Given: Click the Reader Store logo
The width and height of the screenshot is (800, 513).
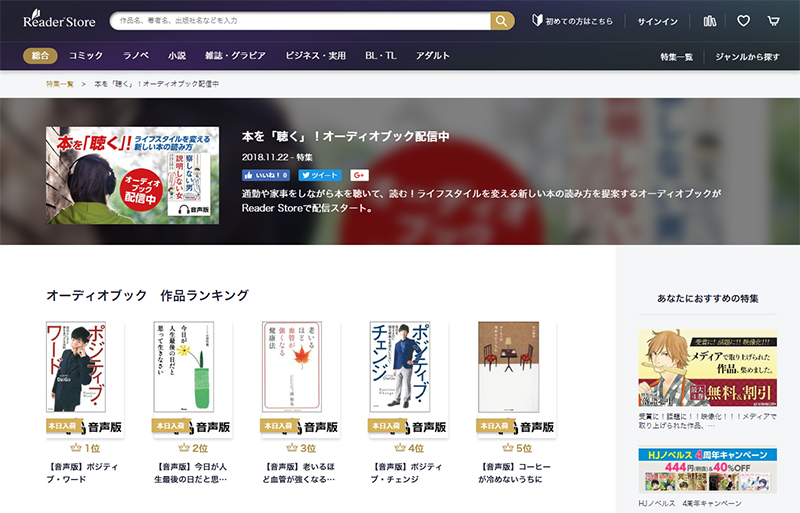Looking at the screenshot, I should (x=59, y=19).
